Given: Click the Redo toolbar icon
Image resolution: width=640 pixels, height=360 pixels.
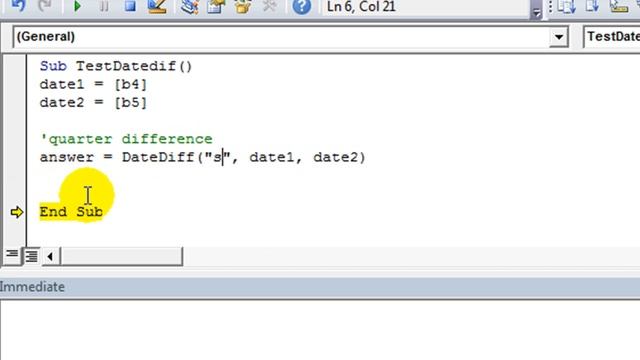Looking at the screenshot, I should coord(45,6).
